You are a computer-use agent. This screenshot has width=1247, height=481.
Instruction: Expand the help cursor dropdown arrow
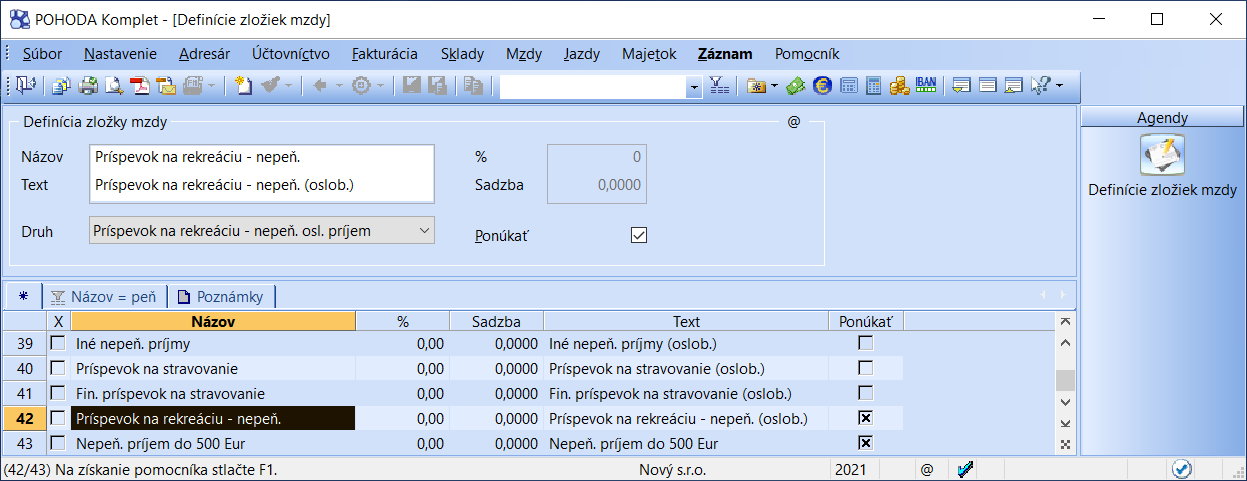[x=1059, y=86]
